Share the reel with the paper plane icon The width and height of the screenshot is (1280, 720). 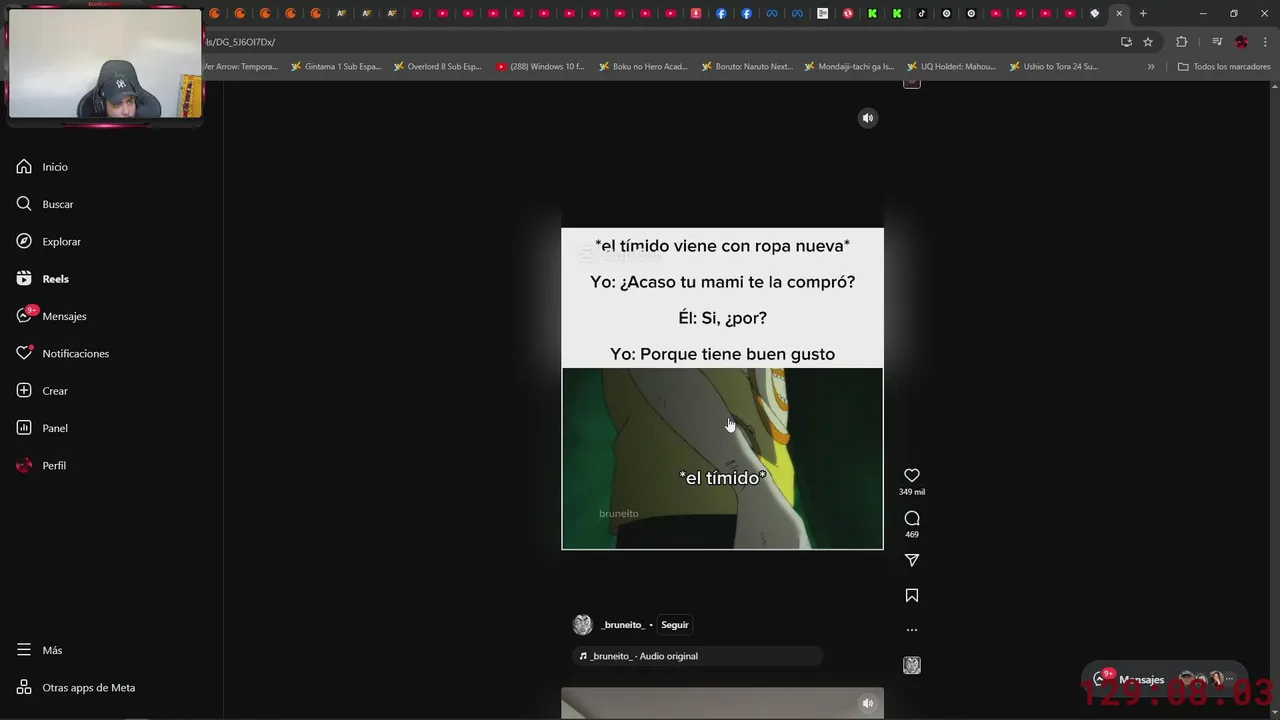tap(912, 561)
